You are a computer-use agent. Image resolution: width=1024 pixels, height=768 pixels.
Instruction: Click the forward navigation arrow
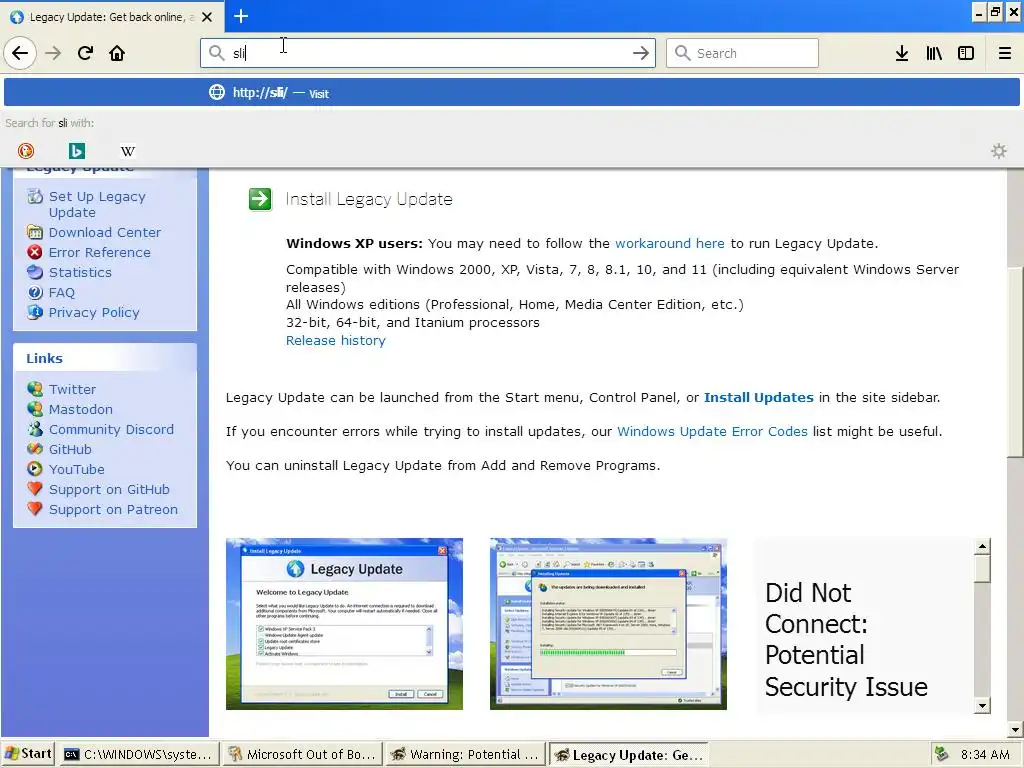53,53
